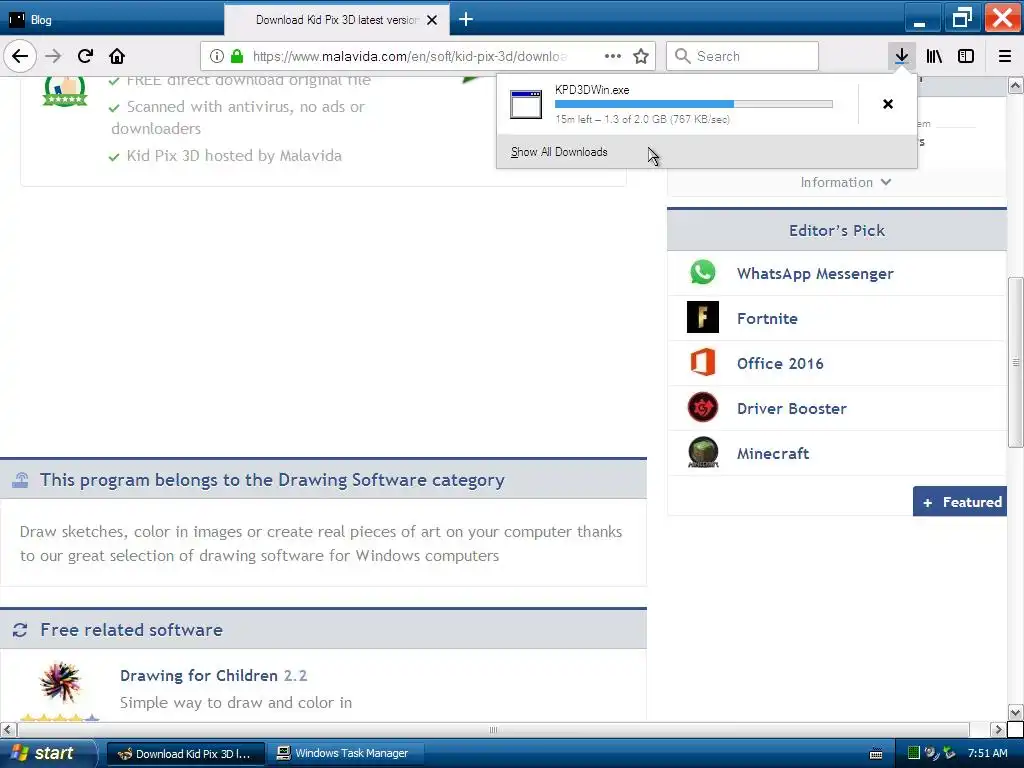1024x768 pixels.
Task: Click the download progress bar
Action: tap(694, 104)
